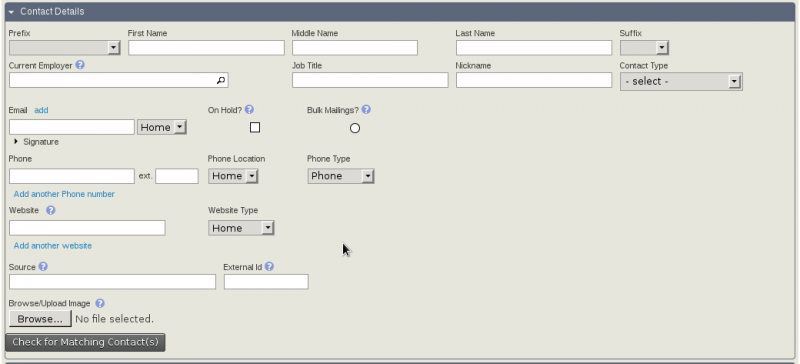Click the Check for Matching Contact(s) button
This screenshot has width=800, height=364.
tap(85, 342)
